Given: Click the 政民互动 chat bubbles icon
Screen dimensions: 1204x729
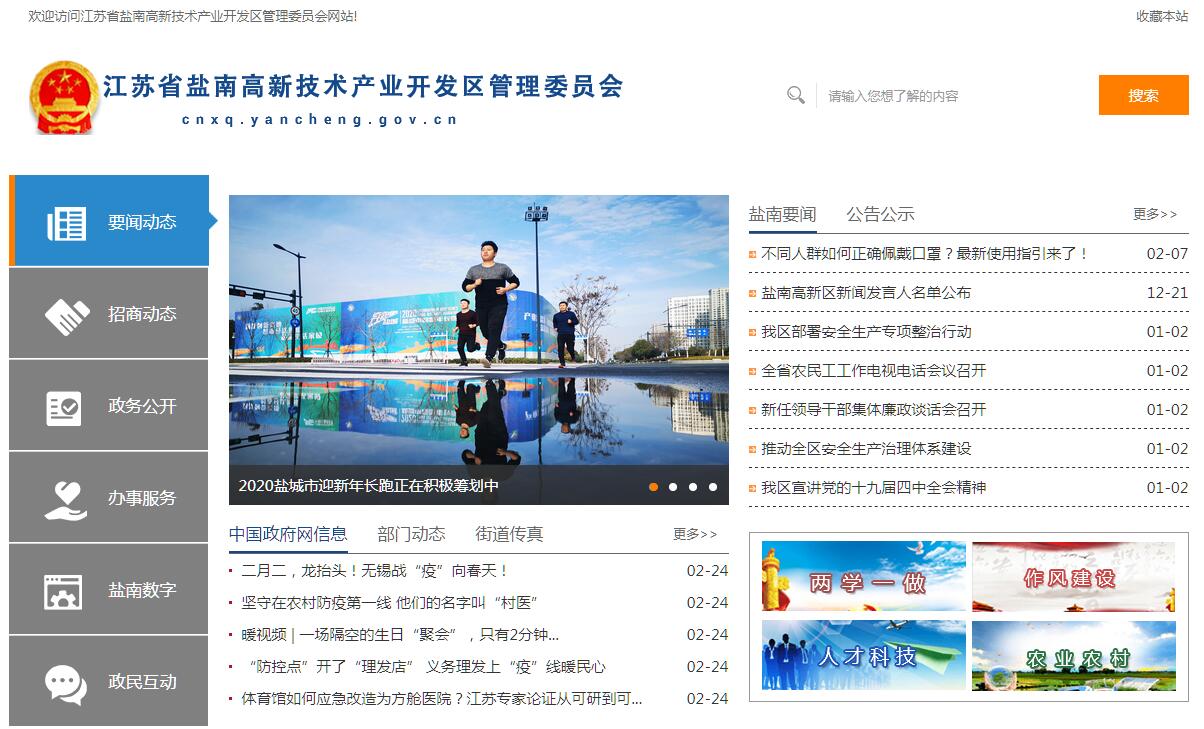Looking at the screenshot, I should click(x=66, y=684).
